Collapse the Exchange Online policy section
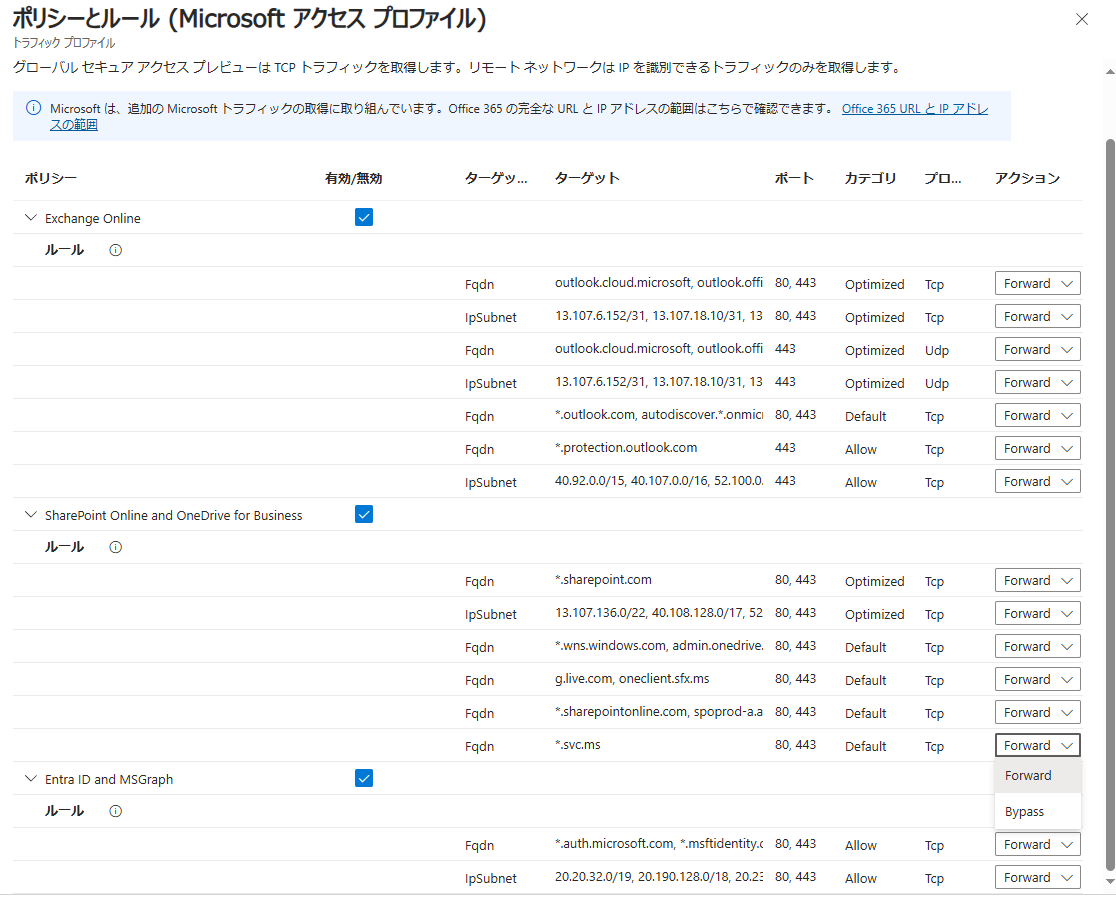This screenshot has height=905, width=1116. [x=29, y=218]
